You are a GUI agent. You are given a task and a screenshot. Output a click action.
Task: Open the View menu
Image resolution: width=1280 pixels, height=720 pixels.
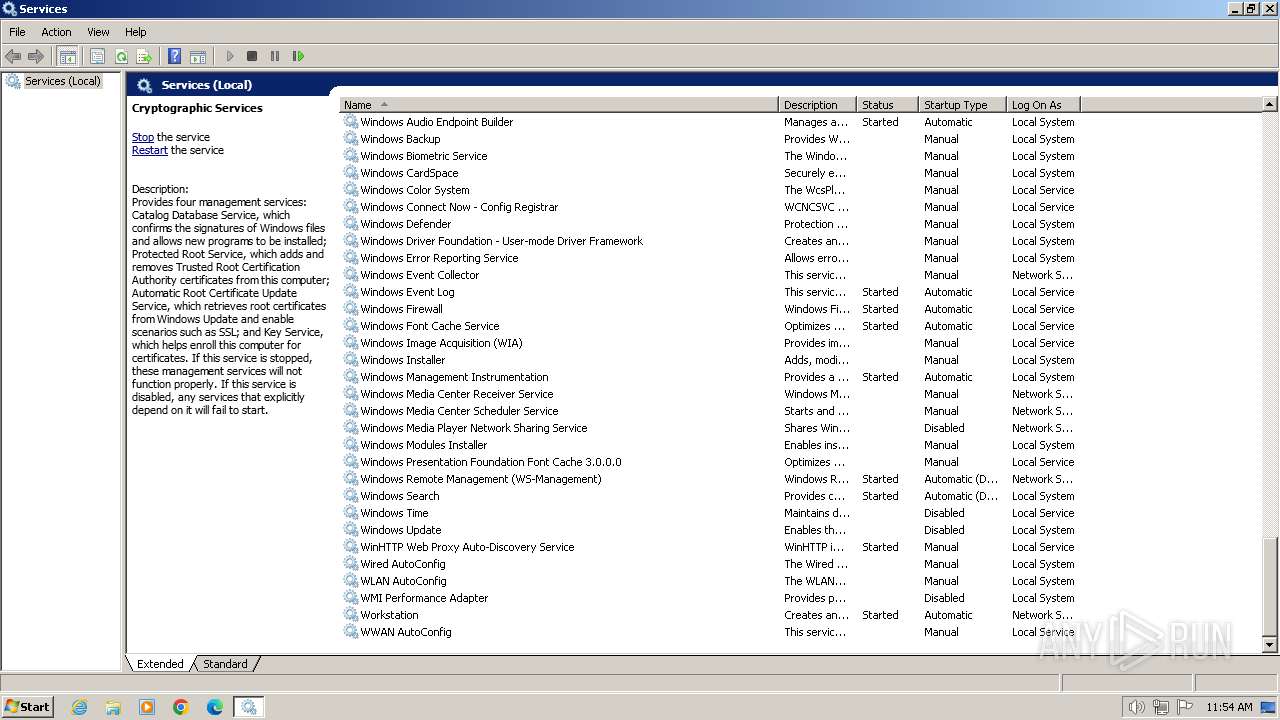[x=98, y=32]
